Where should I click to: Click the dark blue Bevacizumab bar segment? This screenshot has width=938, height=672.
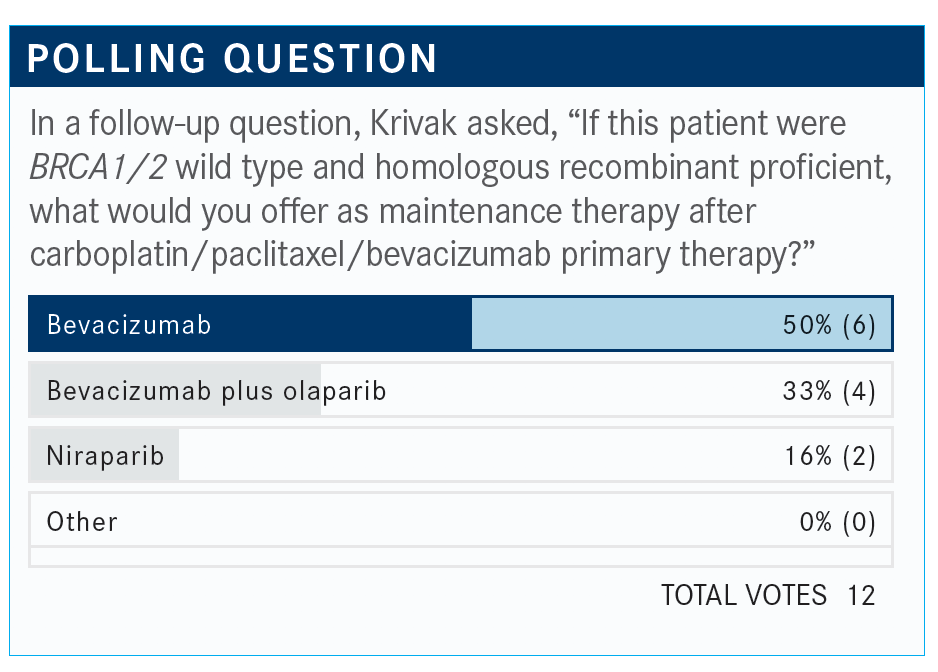tap(251, 324)
